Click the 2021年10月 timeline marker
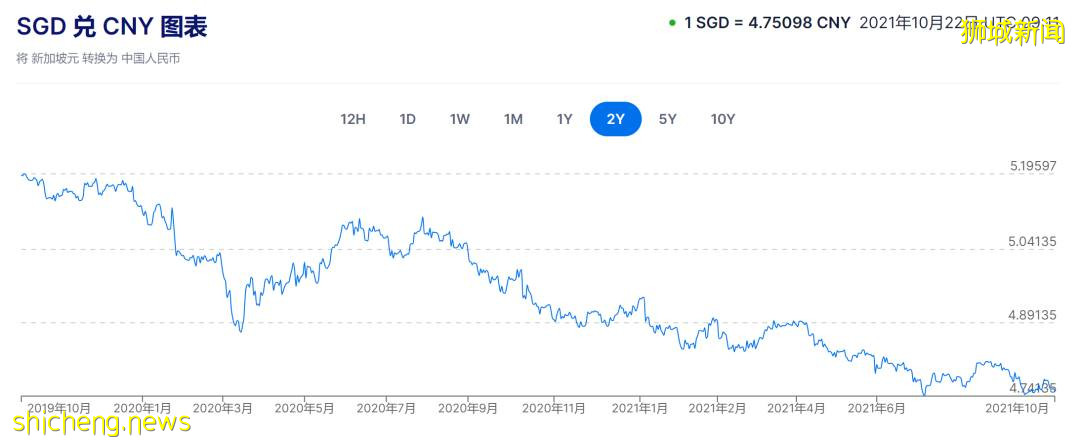The height and width of the screenshot is (442, 1080). [1017, 408]
